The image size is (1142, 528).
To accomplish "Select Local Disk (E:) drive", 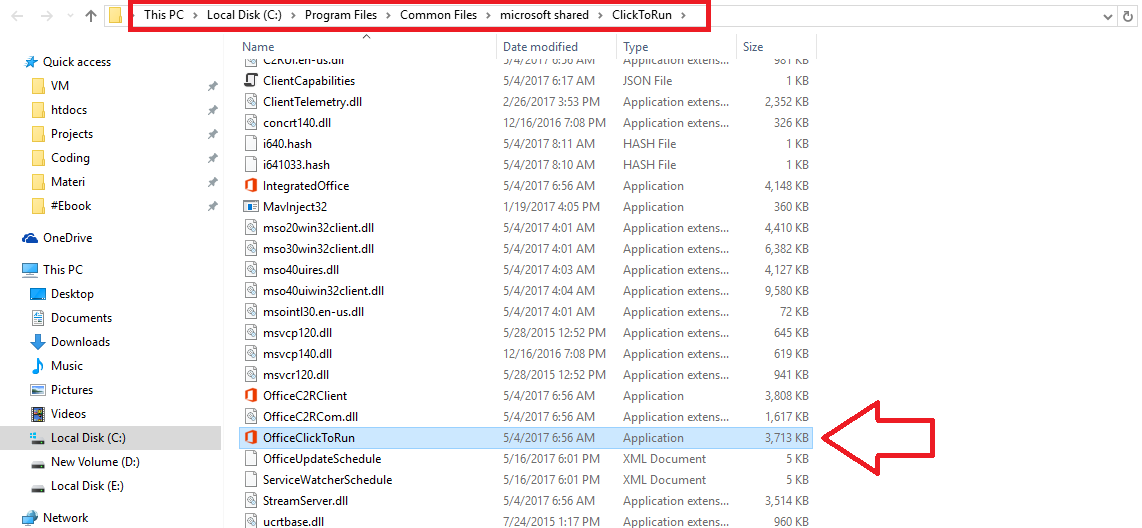I will 87,486.
